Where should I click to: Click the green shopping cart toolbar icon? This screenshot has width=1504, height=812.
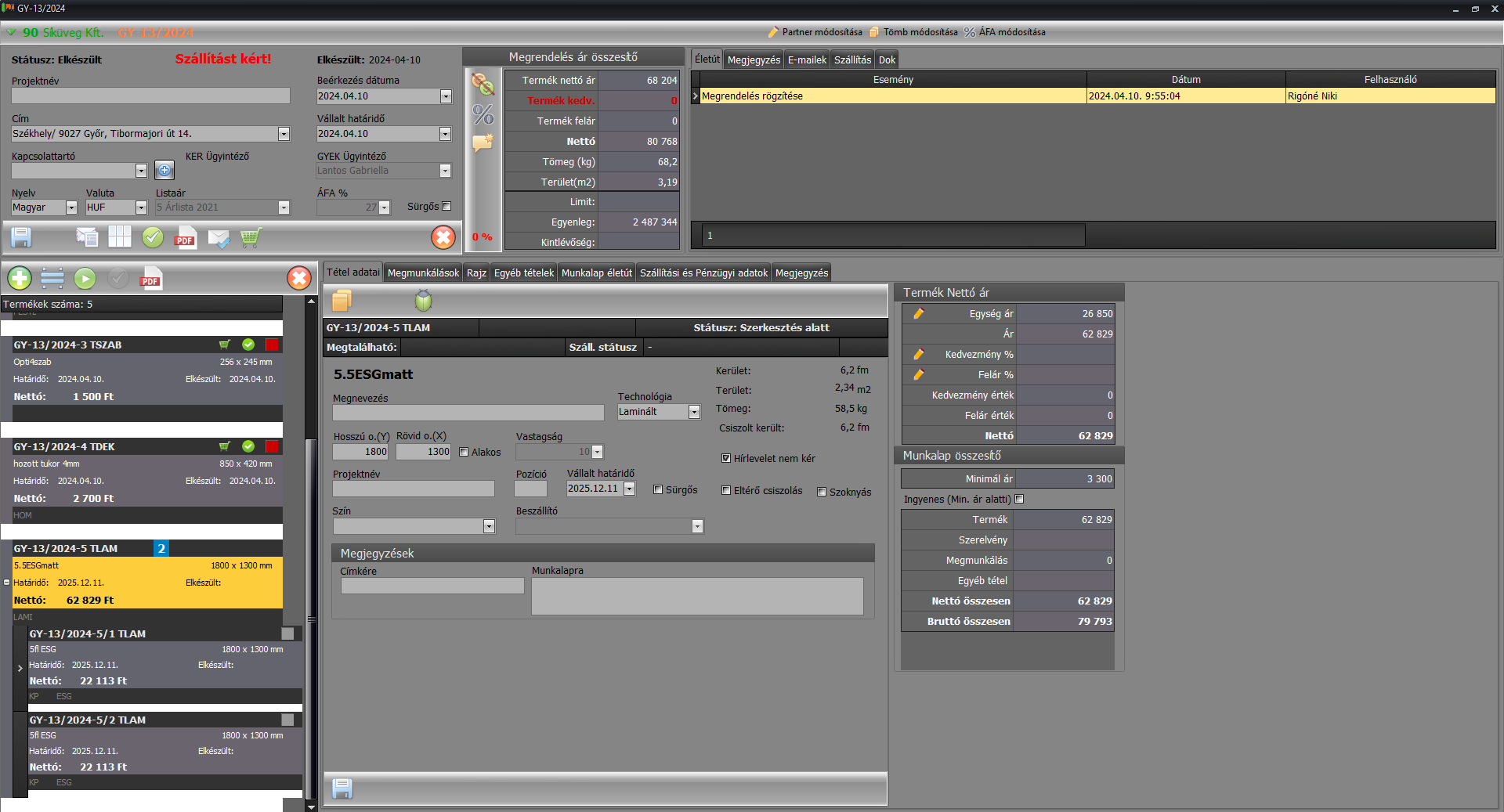coord(251,237)
